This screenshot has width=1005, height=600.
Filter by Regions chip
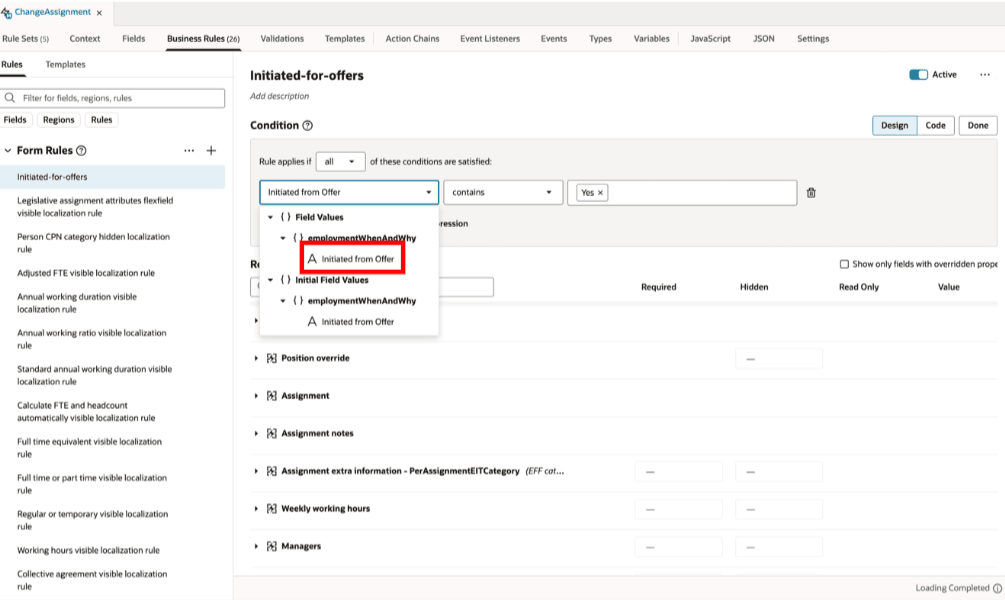tap(58, 120)
